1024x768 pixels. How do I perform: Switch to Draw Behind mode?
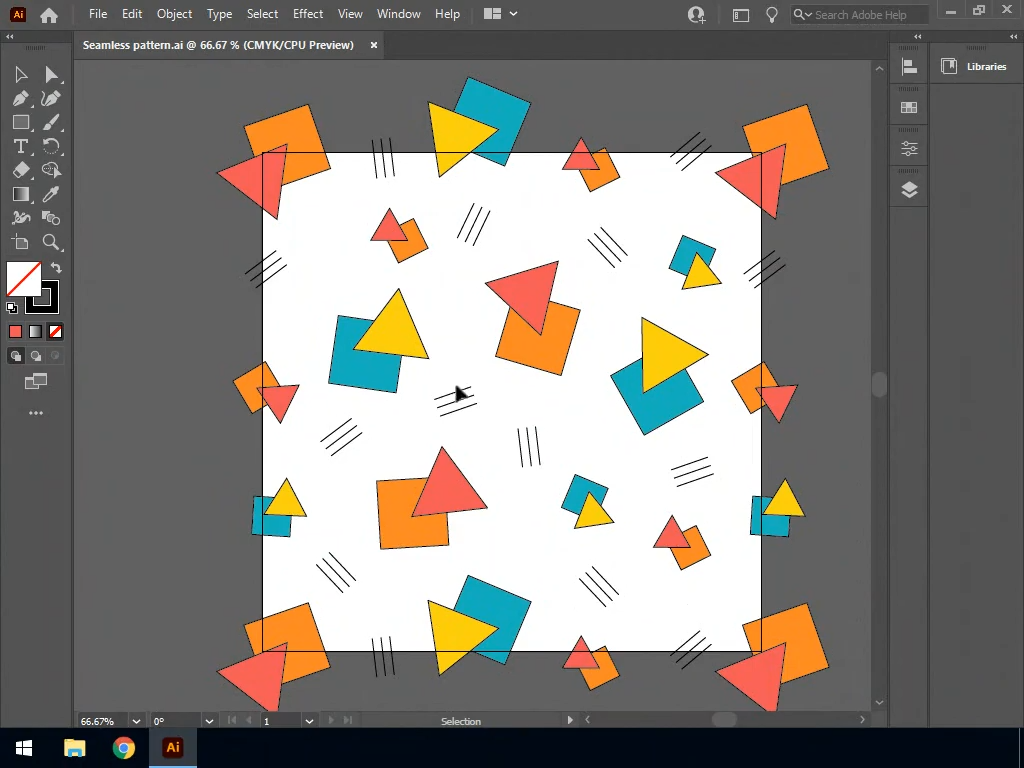36,356
